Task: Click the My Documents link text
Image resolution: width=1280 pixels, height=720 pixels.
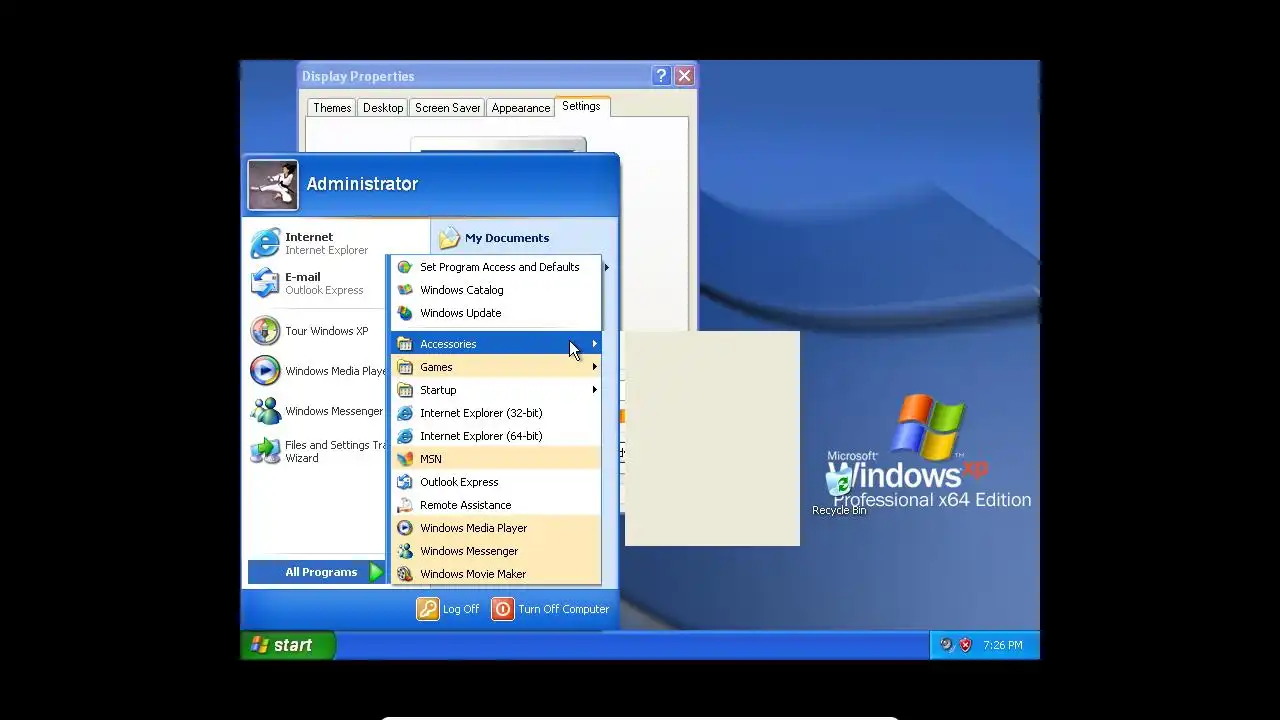Action: coord(507,238)
